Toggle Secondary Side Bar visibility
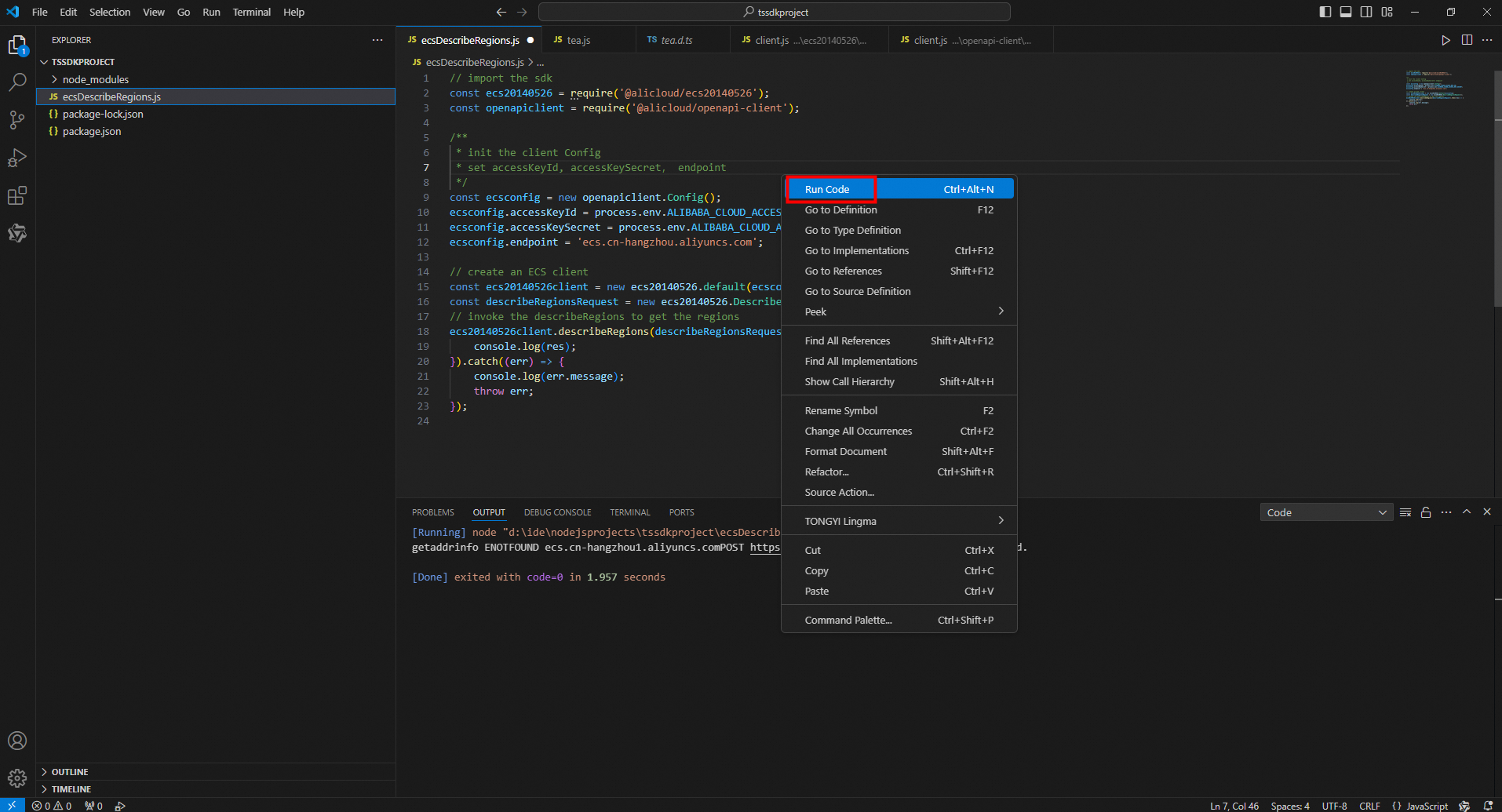 click(x=1366, y=12)
